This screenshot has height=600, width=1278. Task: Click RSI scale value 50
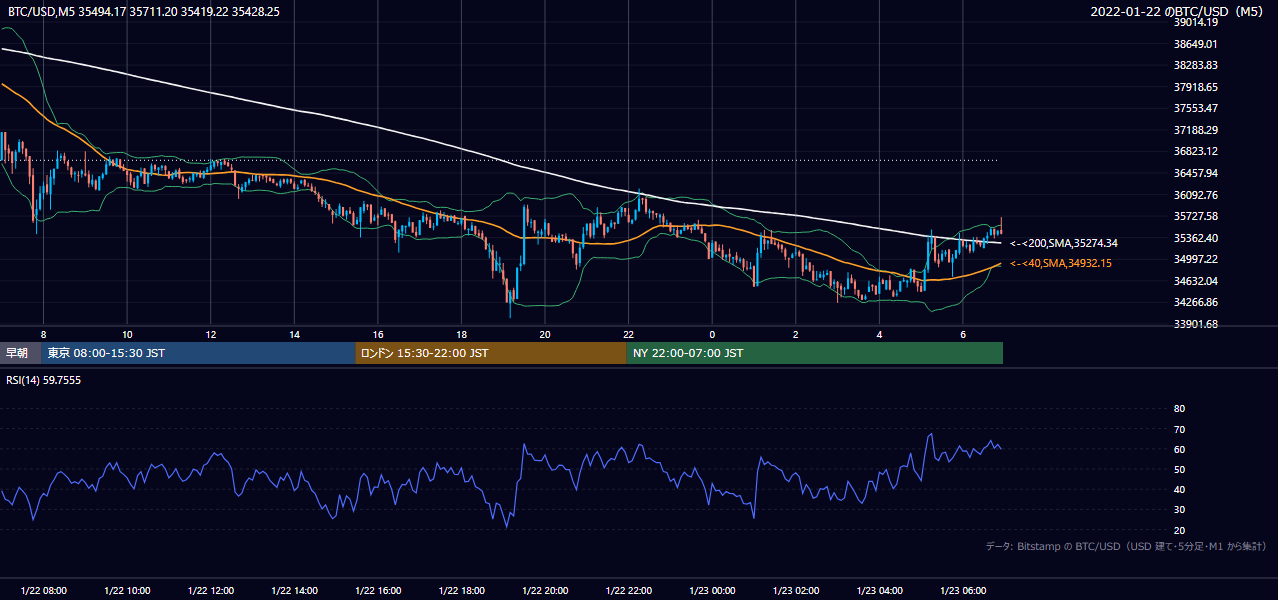[x=1179, y=469]
